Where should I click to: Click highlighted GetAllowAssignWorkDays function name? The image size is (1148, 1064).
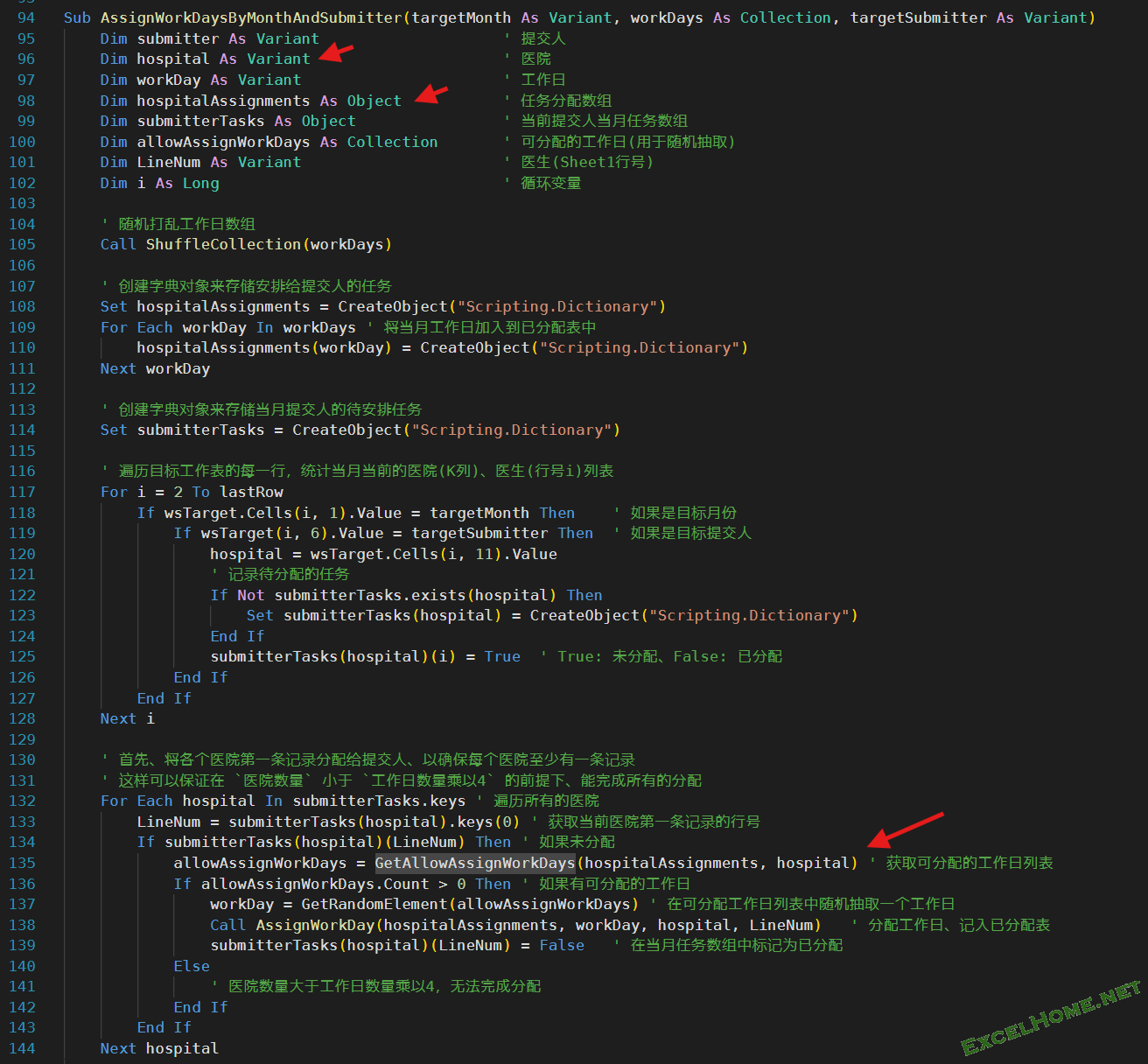[x=475, y=863]
